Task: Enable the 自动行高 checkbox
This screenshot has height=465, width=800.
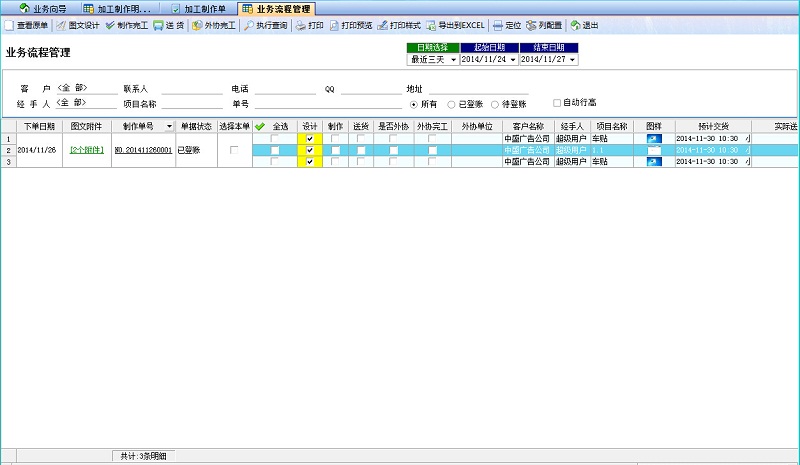Action: 557,102
